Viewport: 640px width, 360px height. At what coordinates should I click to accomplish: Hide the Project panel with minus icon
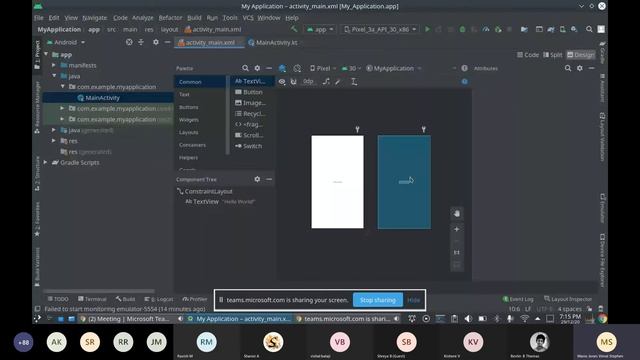click(x=167, y=42)
